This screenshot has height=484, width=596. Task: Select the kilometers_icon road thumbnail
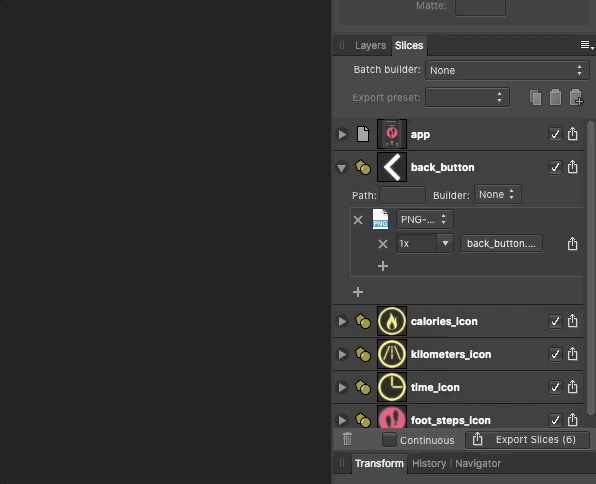pyautogui.click(x=392, y=354)
